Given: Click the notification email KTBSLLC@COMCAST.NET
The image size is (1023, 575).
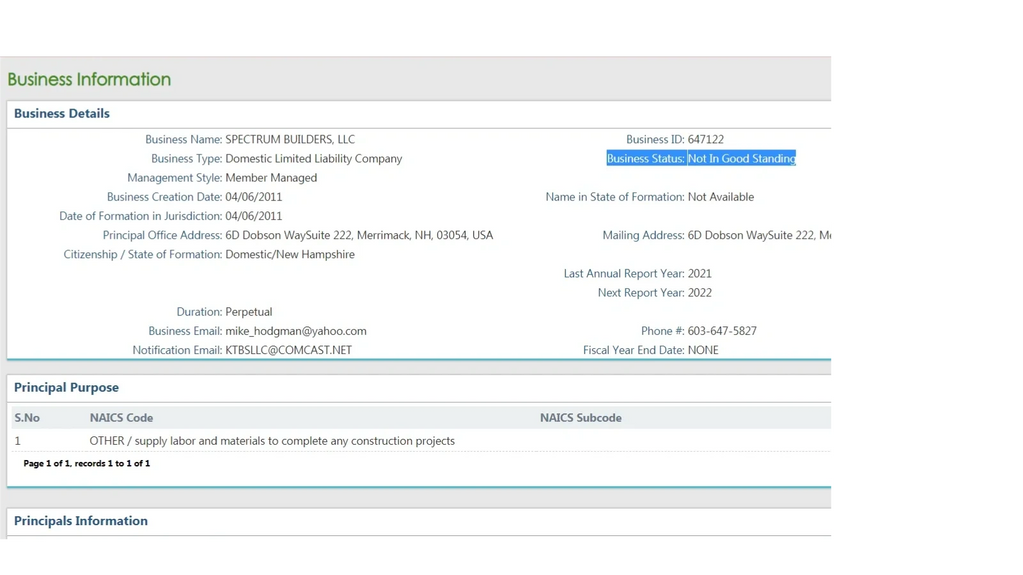Looking at the screenshot, I should pos(288,350).
